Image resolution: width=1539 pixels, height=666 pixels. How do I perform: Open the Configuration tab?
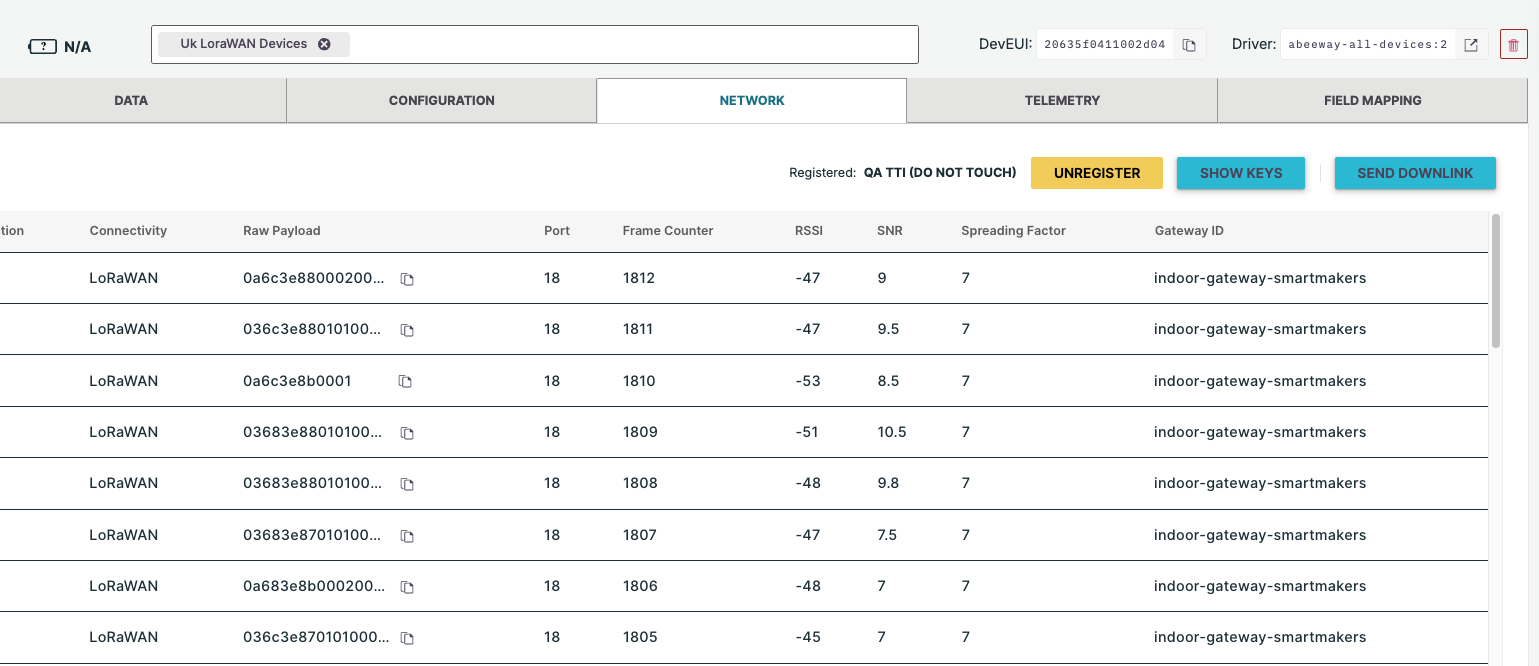pyautogui.click(x=441, y=101)
